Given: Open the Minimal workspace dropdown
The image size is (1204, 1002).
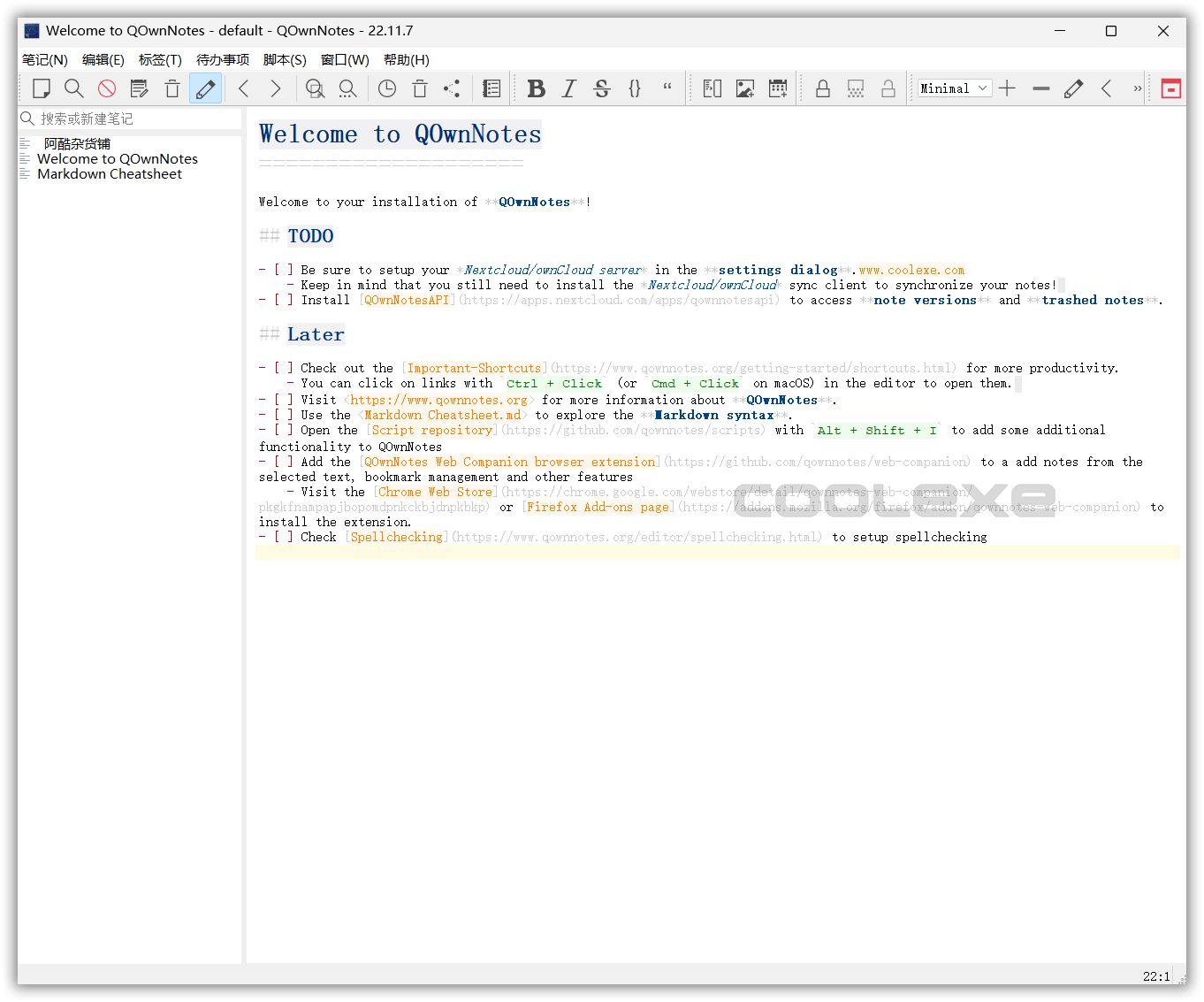Looking at the screenshot, I should (954, 88).
